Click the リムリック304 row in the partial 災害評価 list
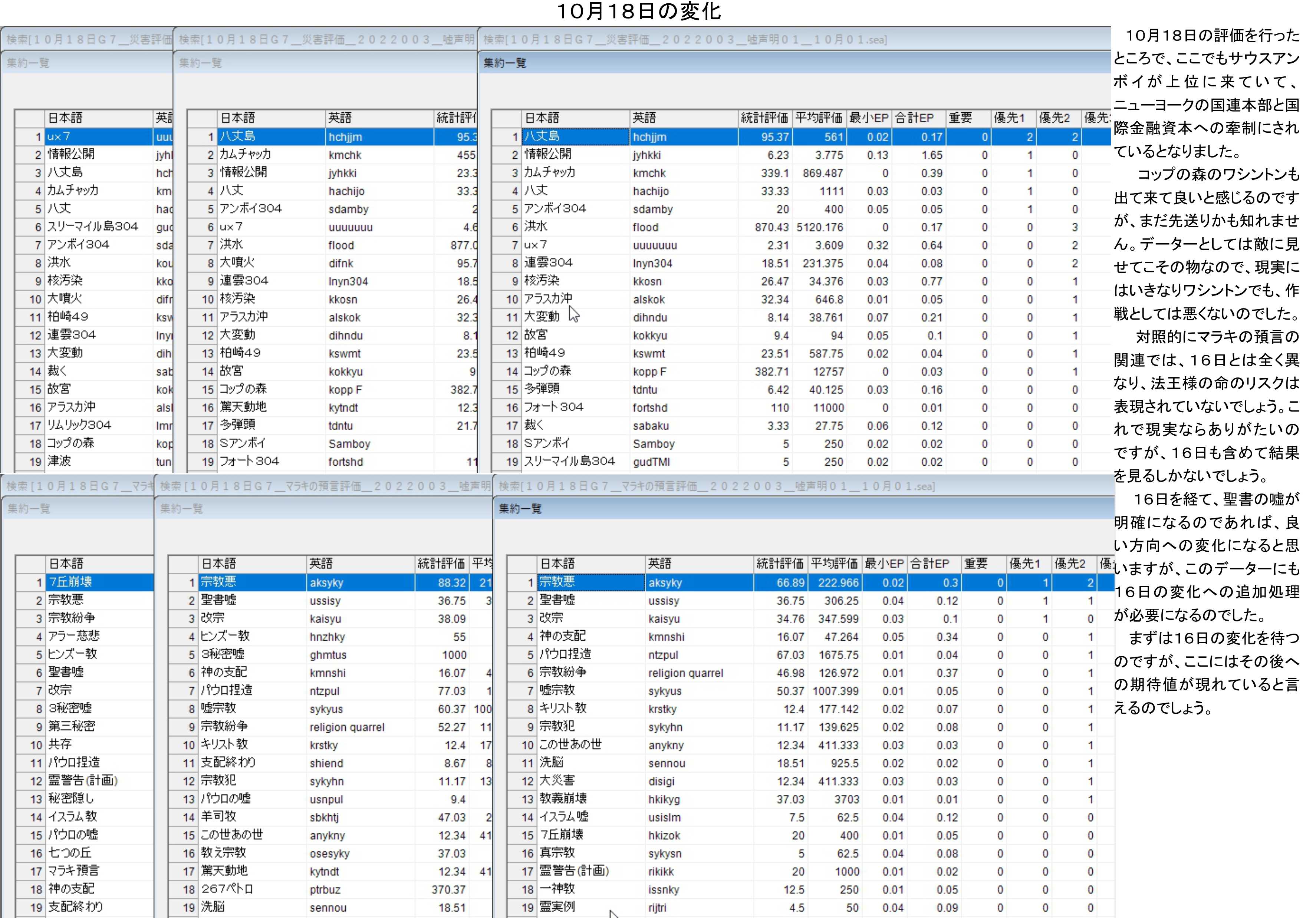Screen dimensions: 1316x918 coord(79,425)
